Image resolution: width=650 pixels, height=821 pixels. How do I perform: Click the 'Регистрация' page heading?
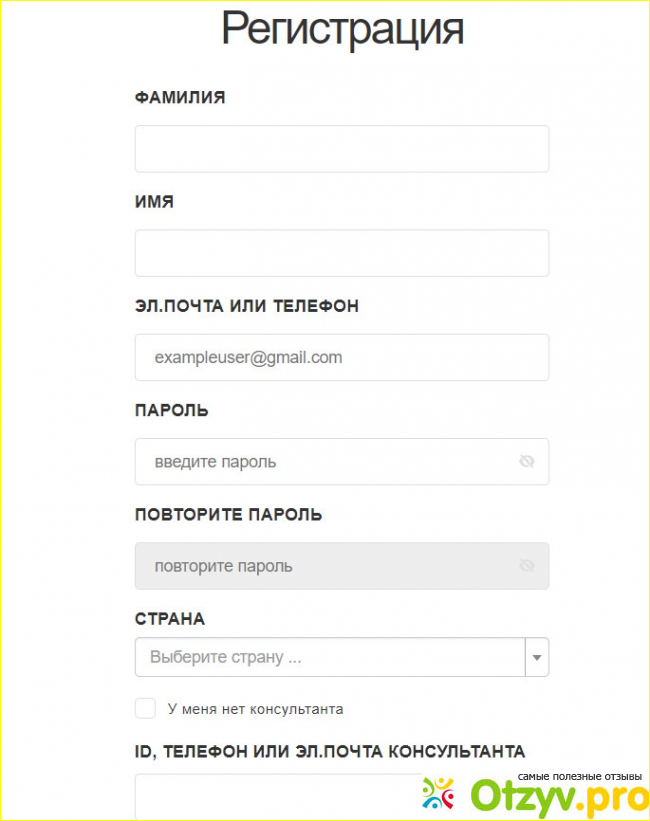tap(342, 29)
